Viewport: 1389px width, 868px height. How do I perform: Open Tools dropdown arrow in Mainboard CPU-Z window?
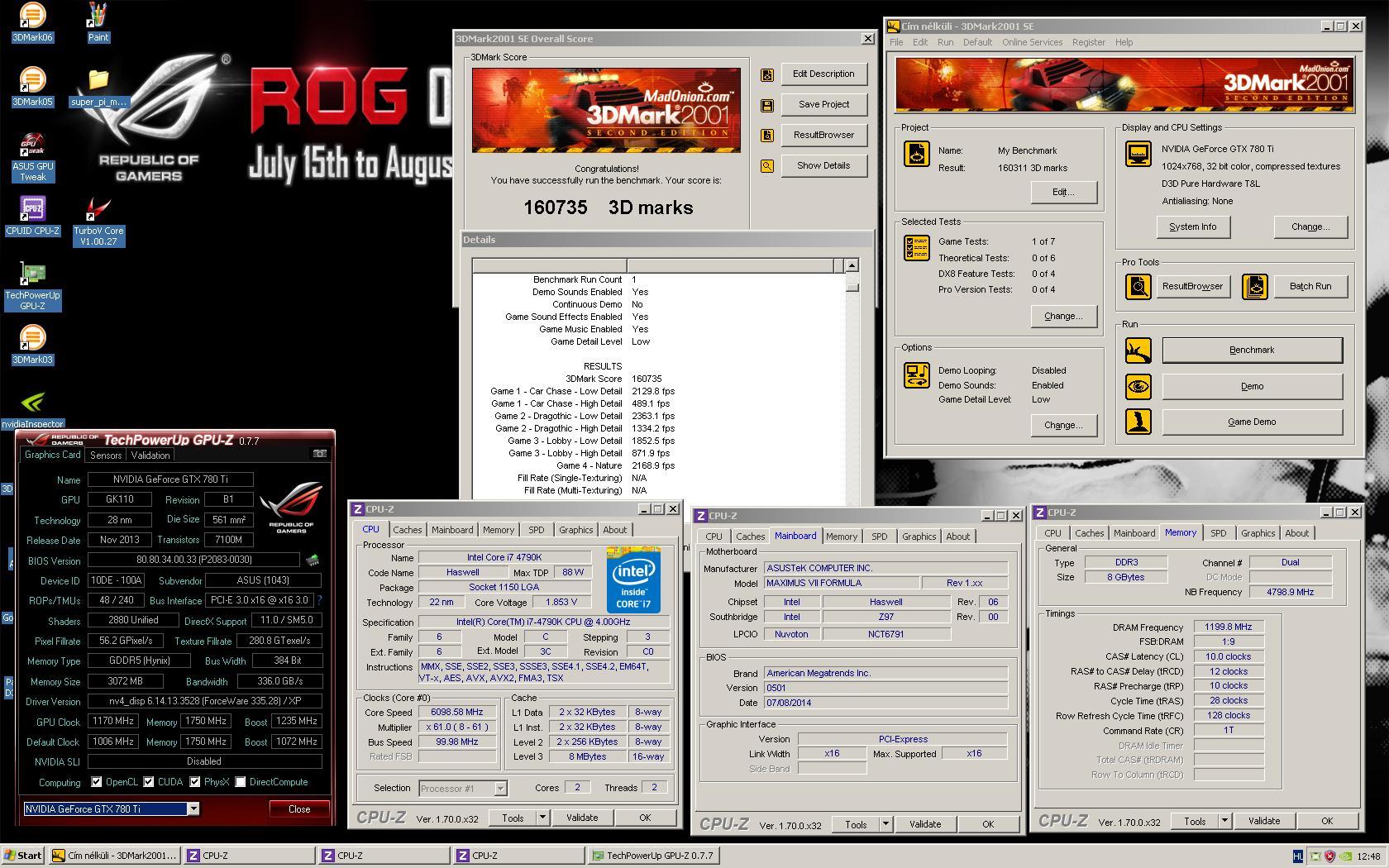pos(885,824)
